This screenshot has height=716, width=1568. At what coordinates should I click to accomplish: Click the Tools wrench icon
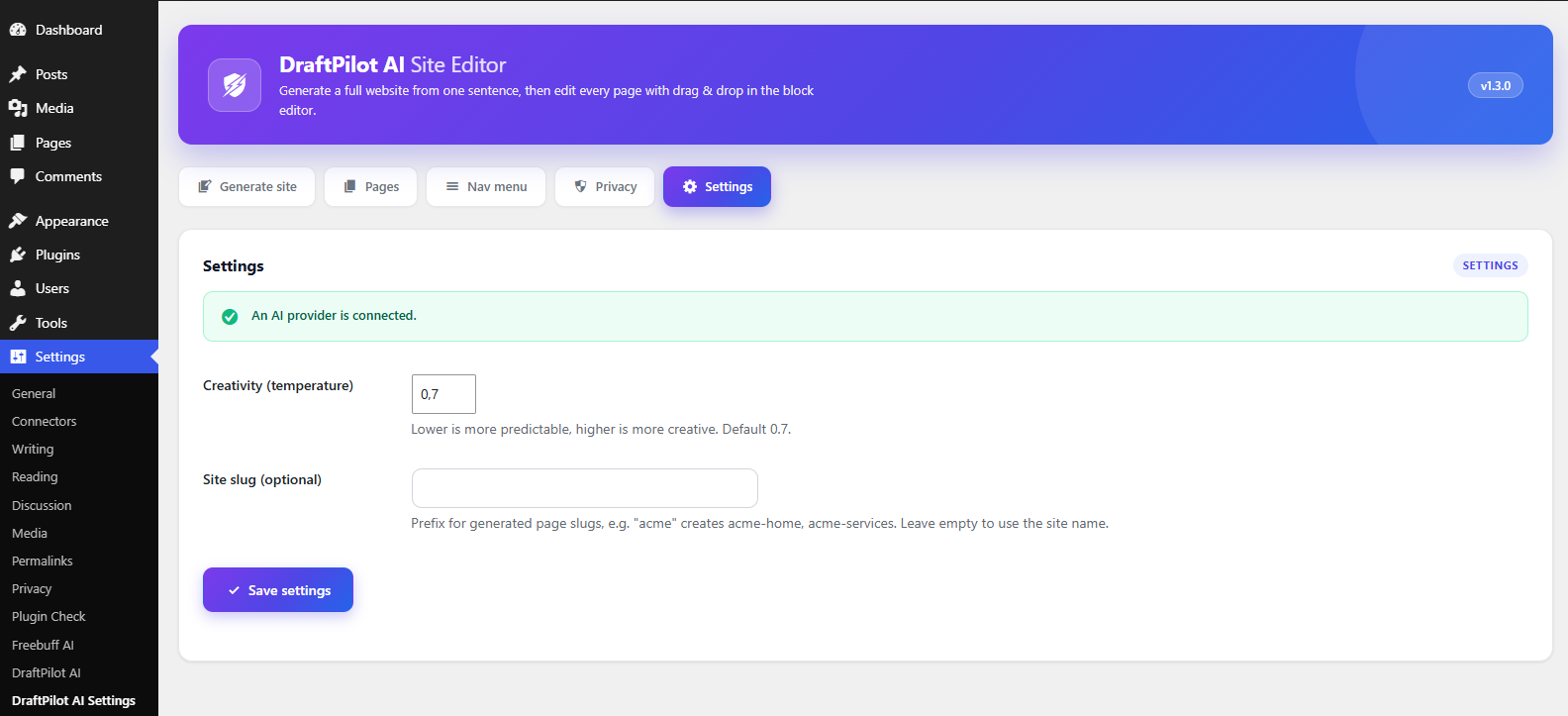(18, 323)
